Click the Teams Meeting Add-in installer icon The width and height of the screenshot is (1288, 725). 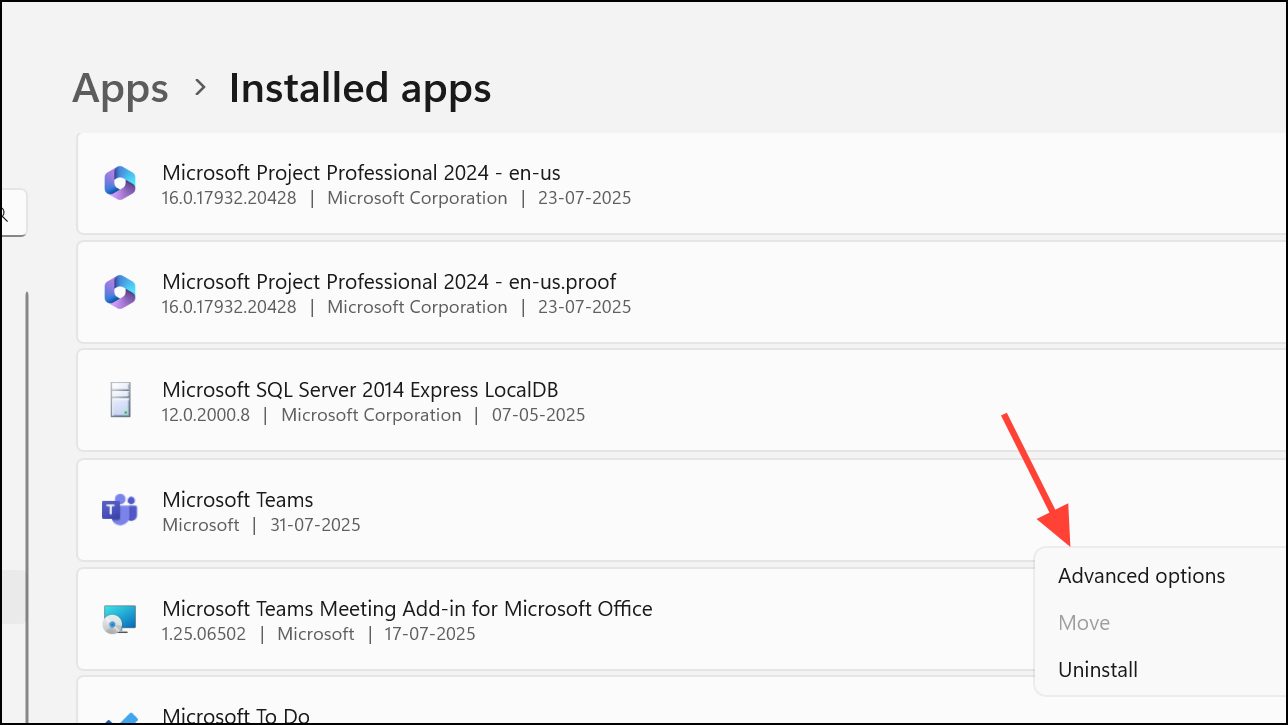pyautogui.click(x=119, y=620)
